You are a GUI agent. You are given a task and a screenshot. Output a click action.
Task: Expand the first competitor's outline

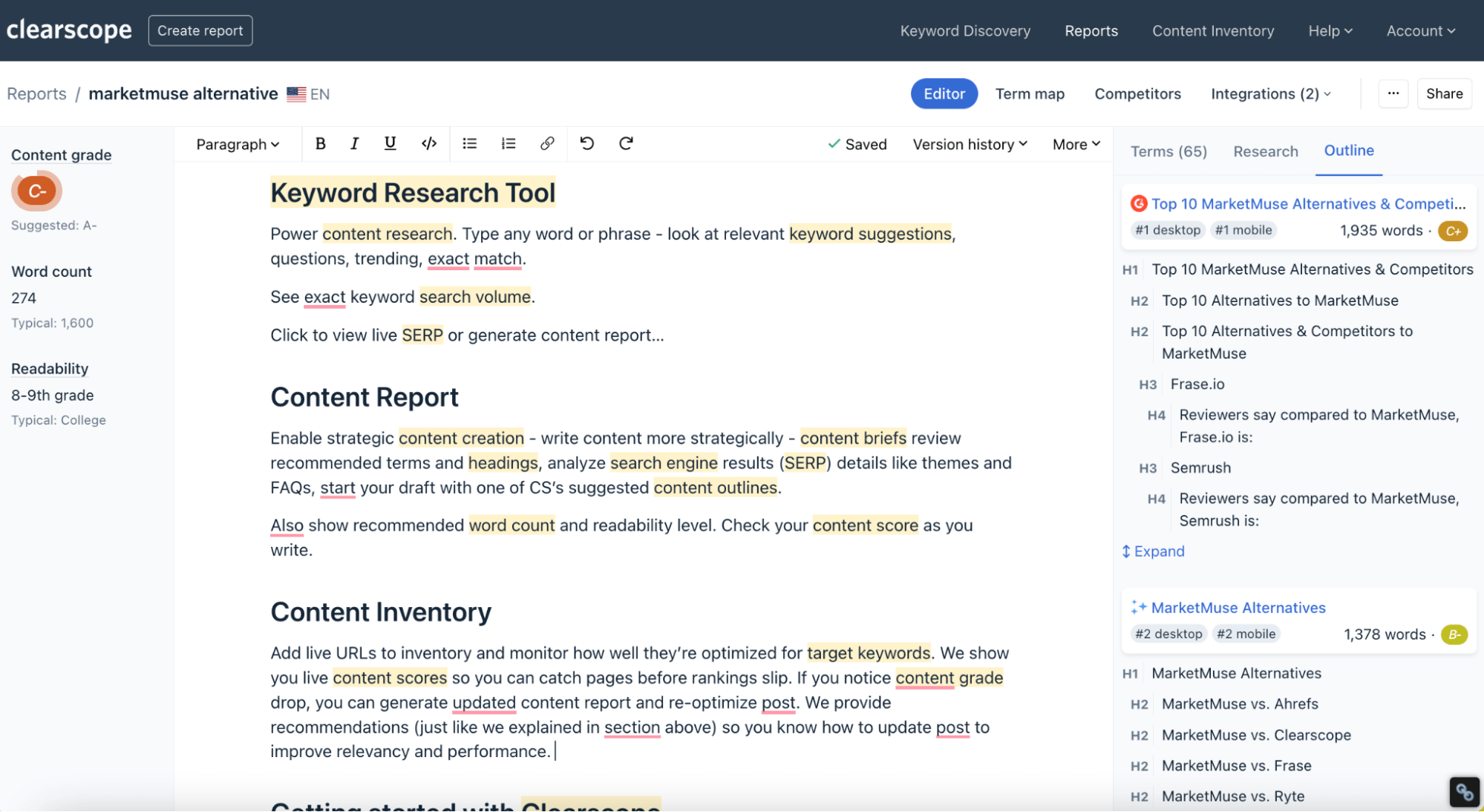coord(1154,551)
